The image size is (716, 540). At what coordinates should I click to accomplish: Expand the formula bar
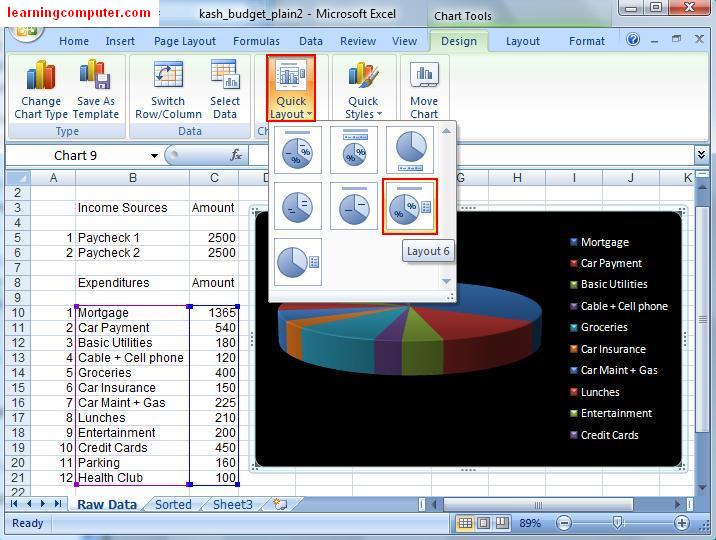click(x=701, y=155)
